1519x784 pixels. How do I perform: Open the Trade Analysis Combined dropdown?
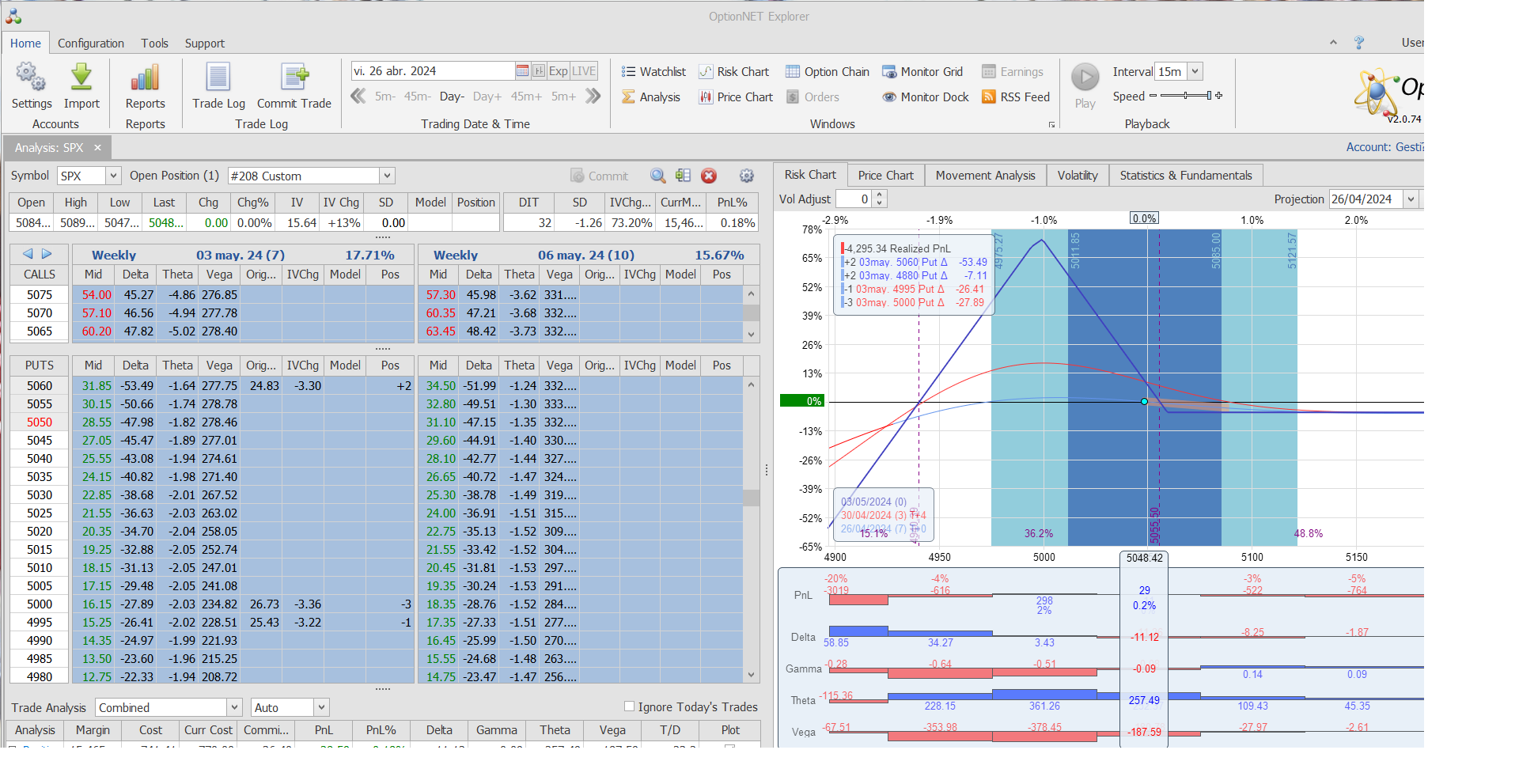pos(234,707)
